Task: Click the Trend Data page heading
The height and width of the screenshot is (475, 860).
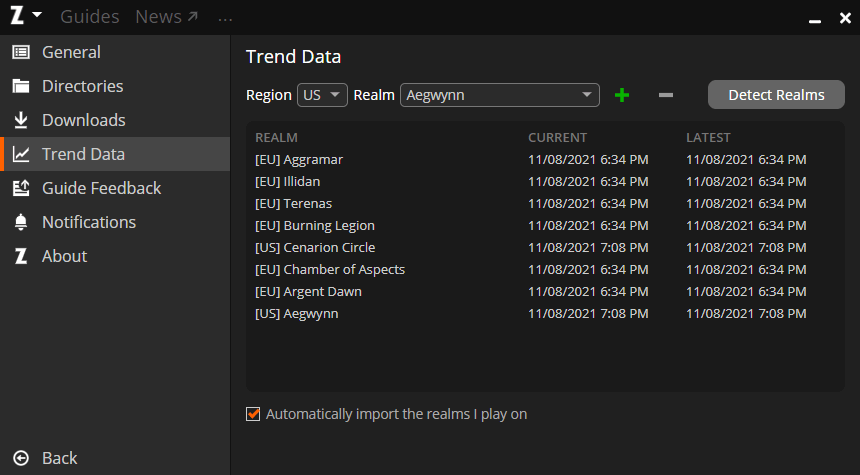Action: (293, 56)
